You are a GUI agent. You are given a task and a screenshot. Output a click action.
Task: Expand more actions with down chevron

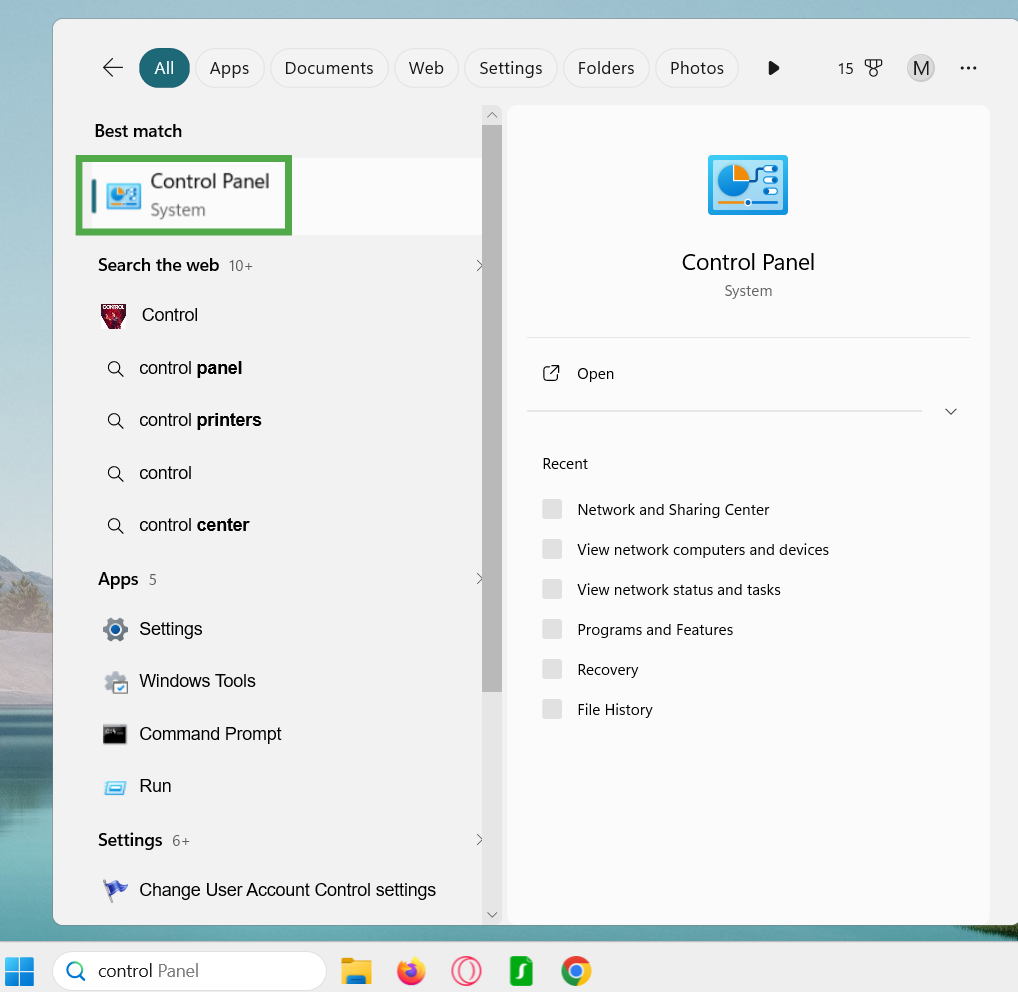[x=950, y=412]
